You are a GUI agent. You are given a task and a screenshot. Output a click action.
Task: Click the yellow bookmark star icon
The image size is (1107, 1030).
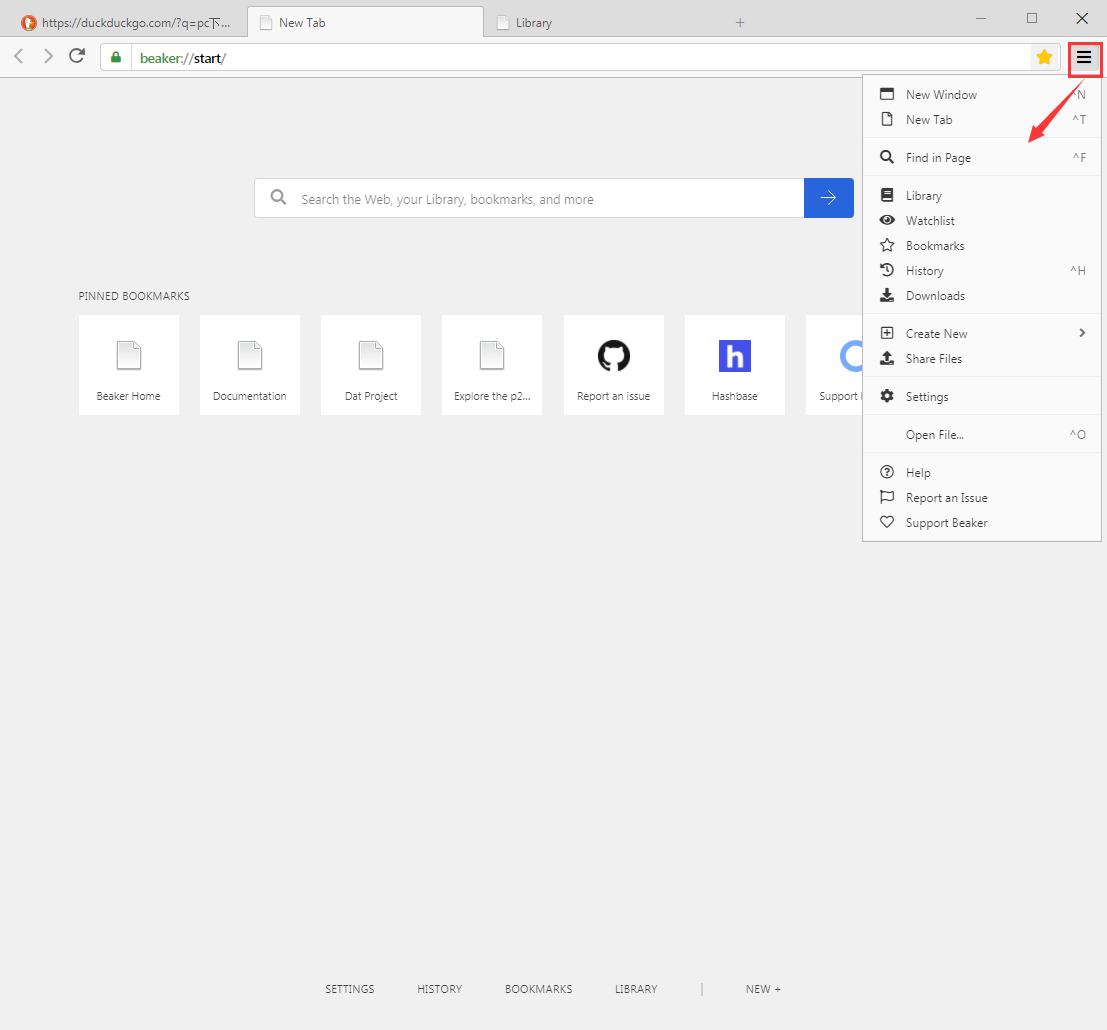pyautogui.click(x=1044, y=57)
